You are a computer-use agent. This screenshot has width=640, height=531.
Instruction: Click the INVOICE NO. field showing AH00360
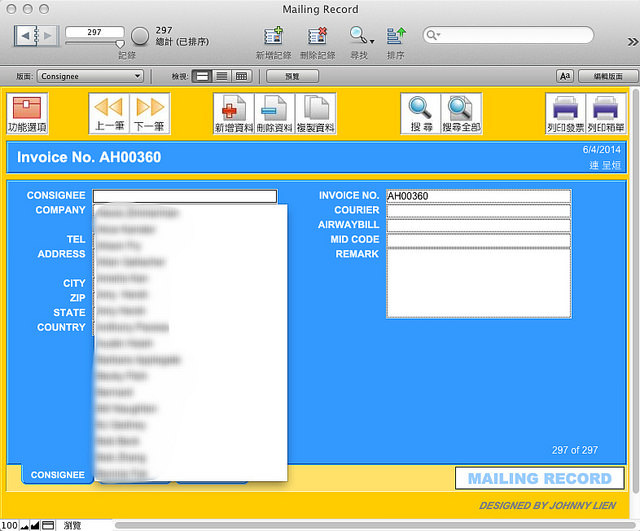pos(478,196)
